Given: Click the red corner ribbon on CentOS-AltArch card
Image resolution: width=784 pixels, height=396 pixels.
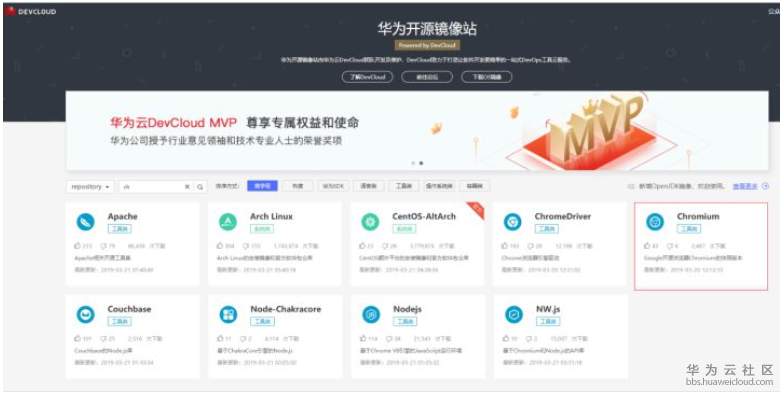Looking at the screenshot, I should (x=476, y=210).
